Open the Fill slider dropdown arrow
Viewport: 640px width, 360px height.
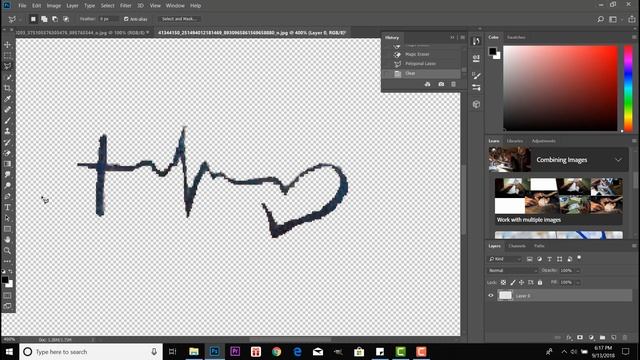(x=578, y=282)
